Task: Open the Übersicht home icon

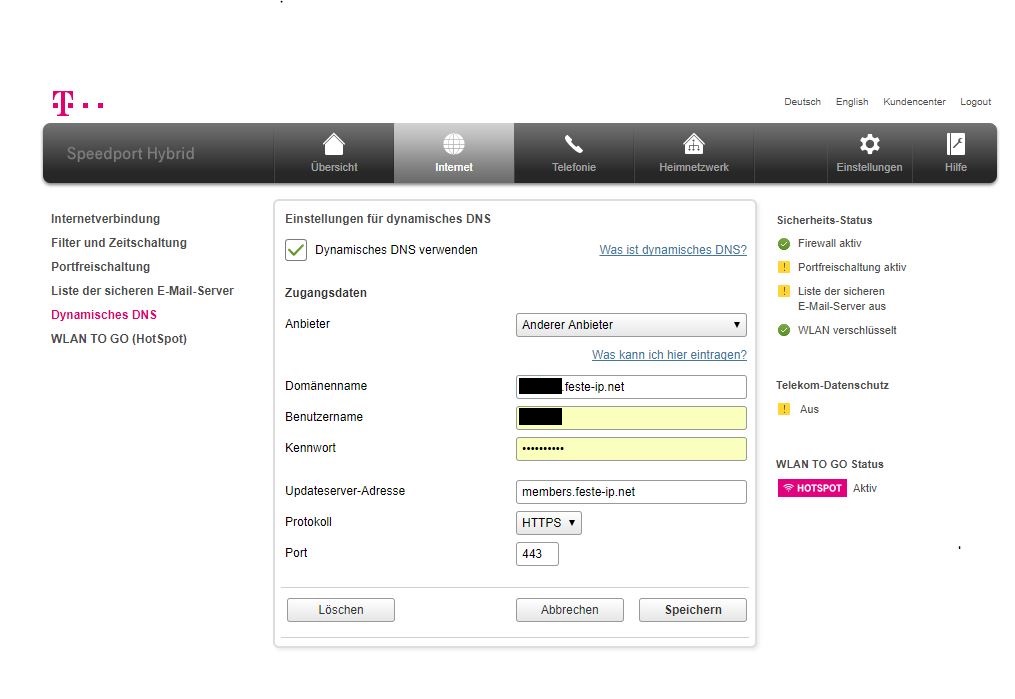Action: pos(334,145)
